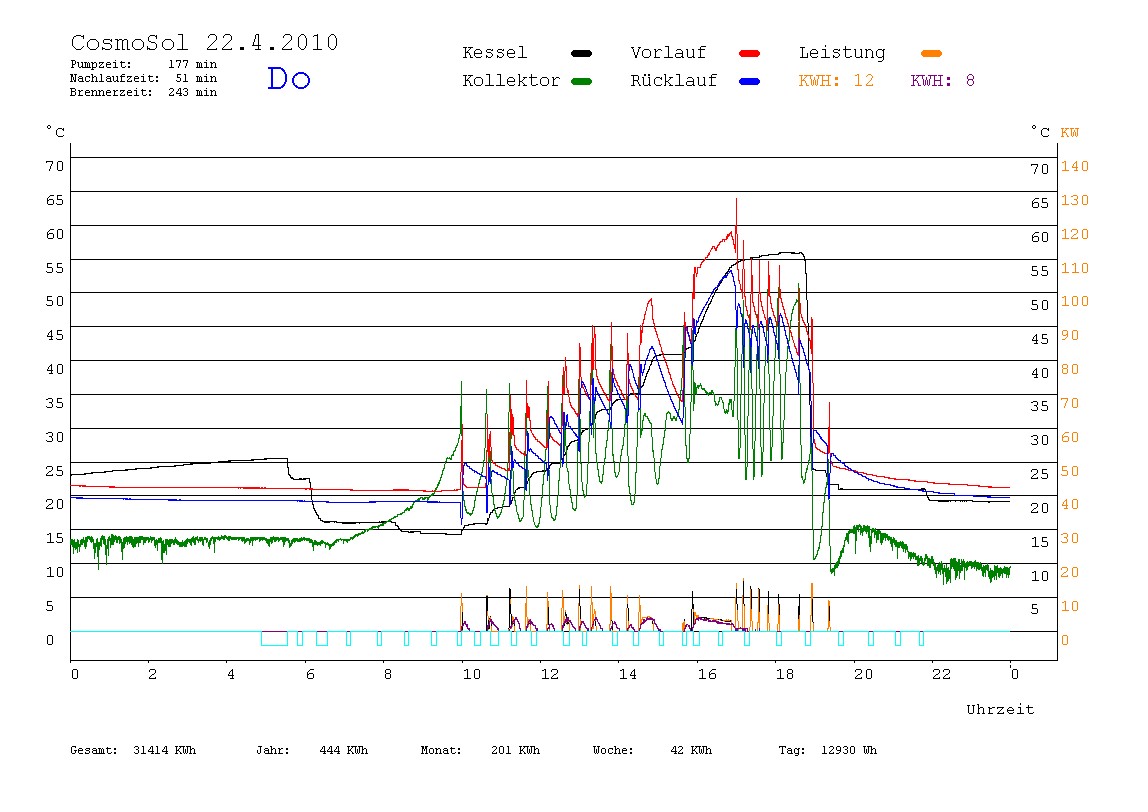The width and height of the screenshot is (1148, 812).
Task: Click the orange 'KWH: 12' value
Action: (836, 81)
